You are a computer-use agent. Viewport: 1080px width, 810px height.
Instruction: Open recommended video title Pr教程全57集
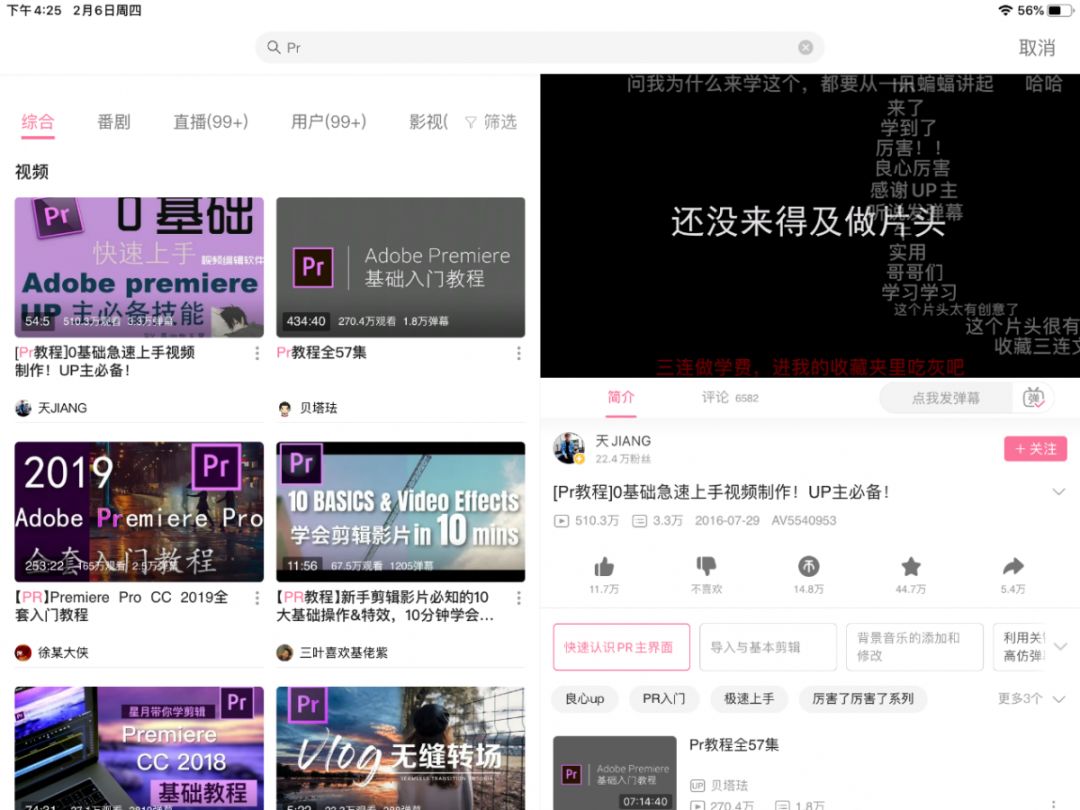click(x=734, y=745)
